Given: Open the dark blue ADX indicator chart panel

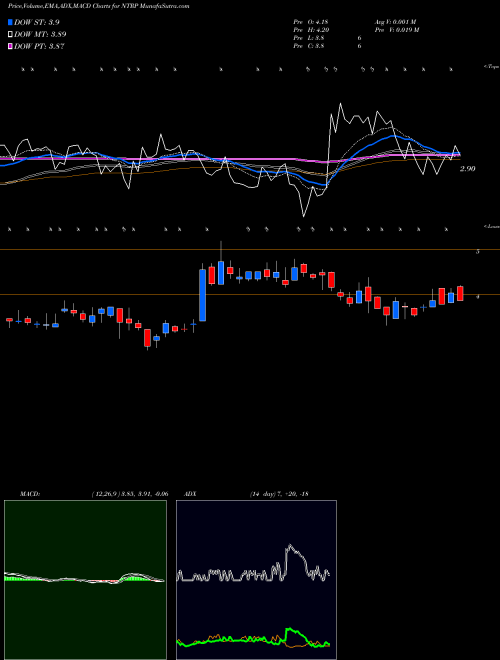Looking at the screenshot, I should (256, 580).
